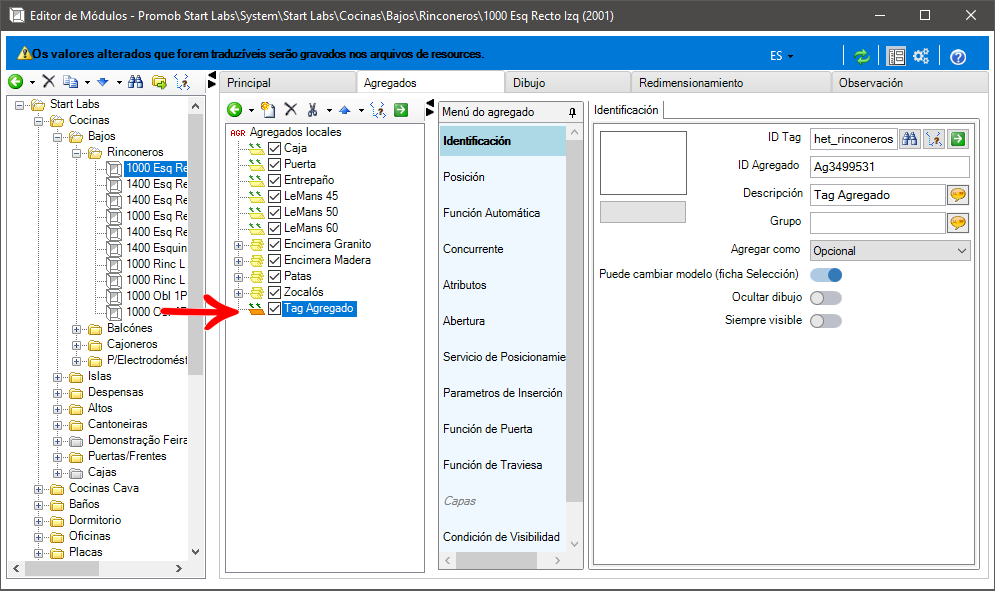Click module tree vertical scrollbar down arrow

pos(195,552)
